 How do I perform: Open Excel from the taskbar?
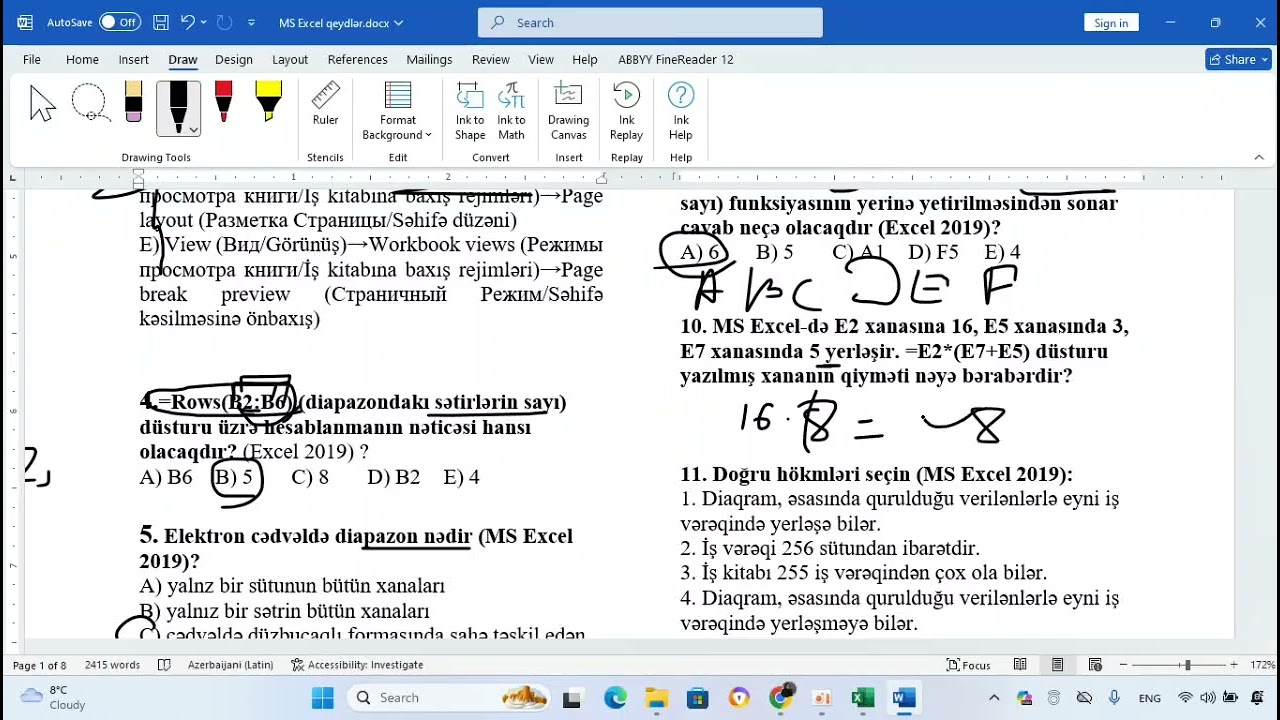pos(862,697)
